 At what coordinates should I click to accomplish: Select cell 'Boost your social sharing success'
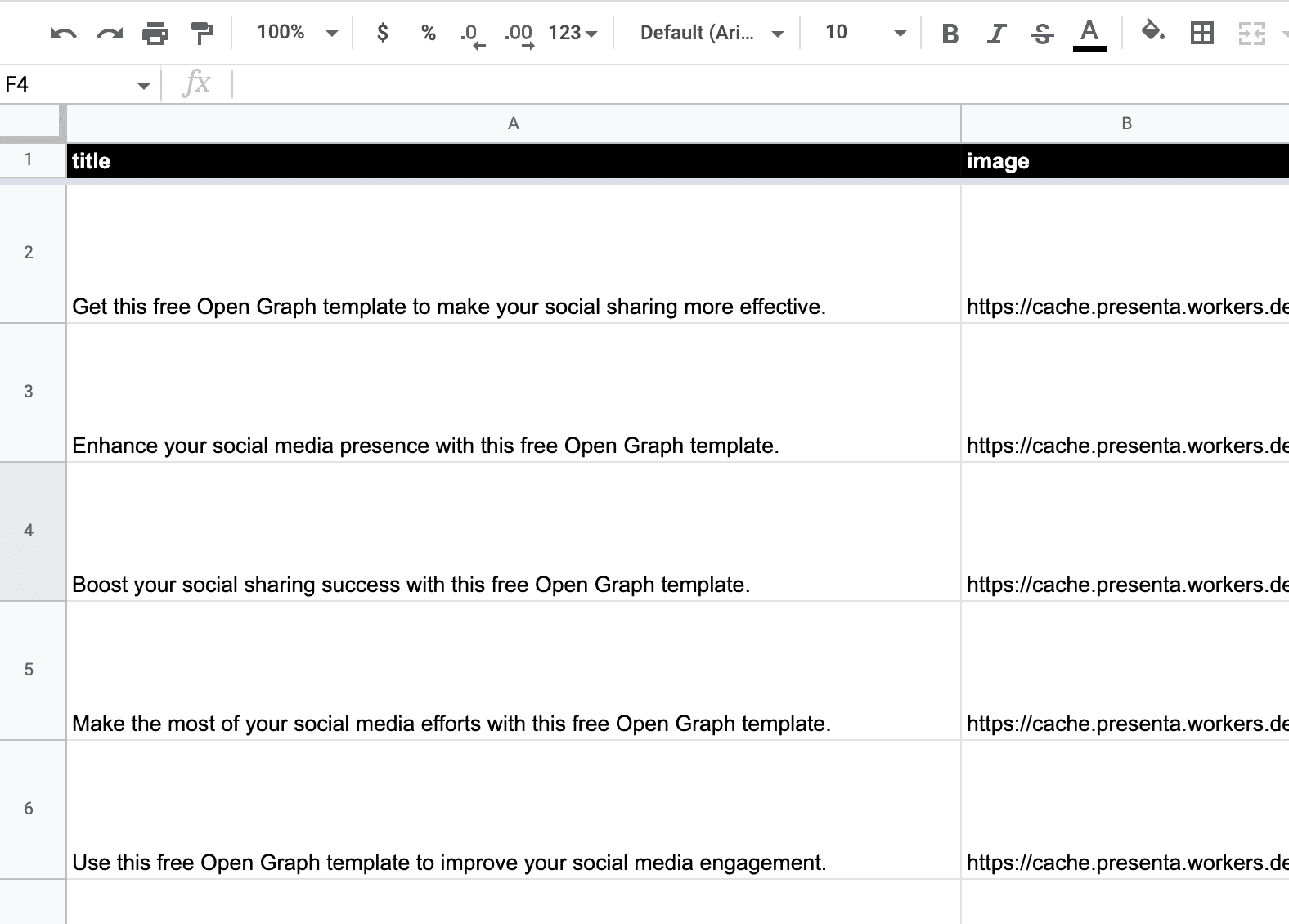coord(514,532)
